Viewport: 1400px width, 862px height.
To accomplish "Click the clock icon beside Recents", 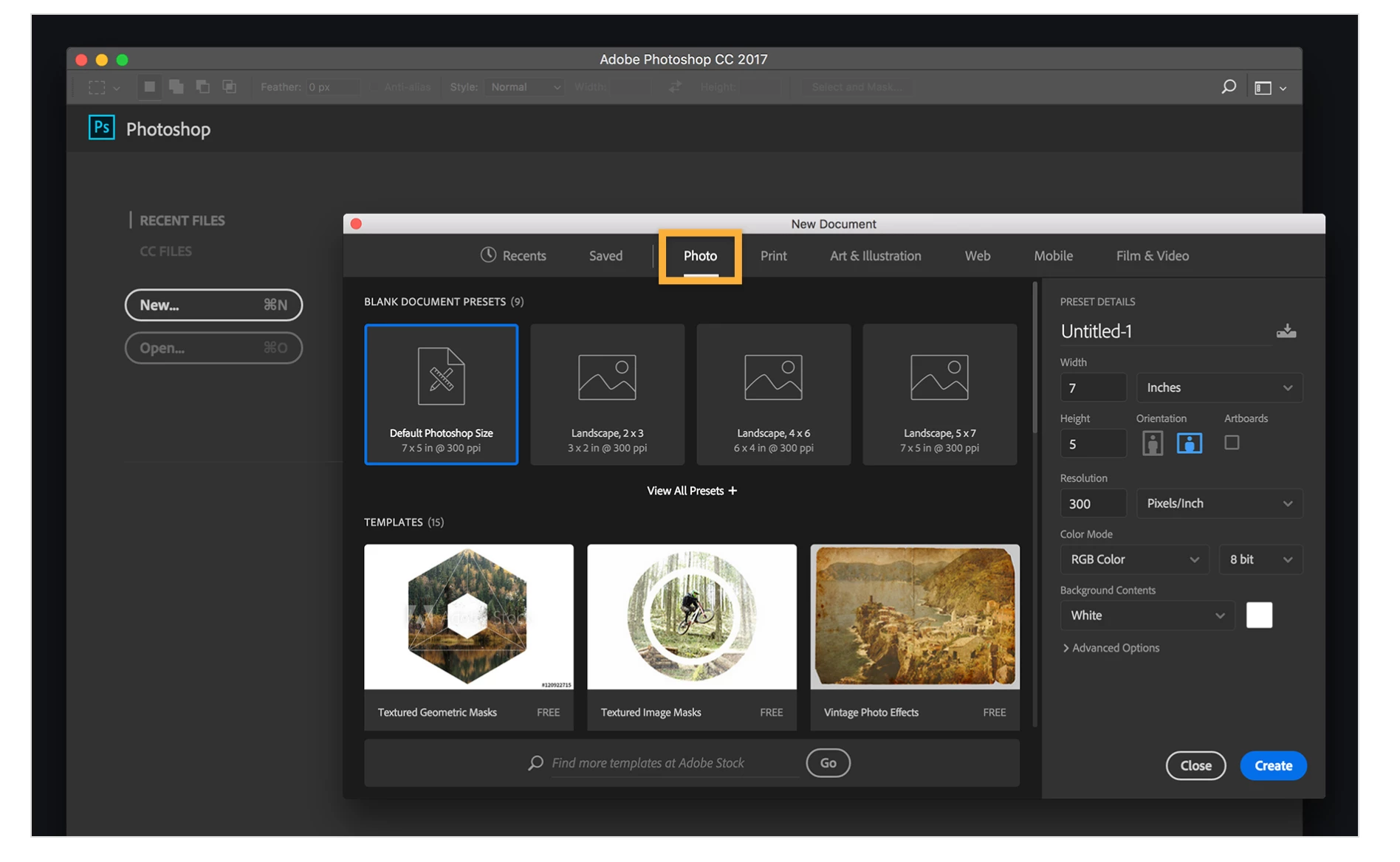I will pyautogui.click(x=488, y=255).
